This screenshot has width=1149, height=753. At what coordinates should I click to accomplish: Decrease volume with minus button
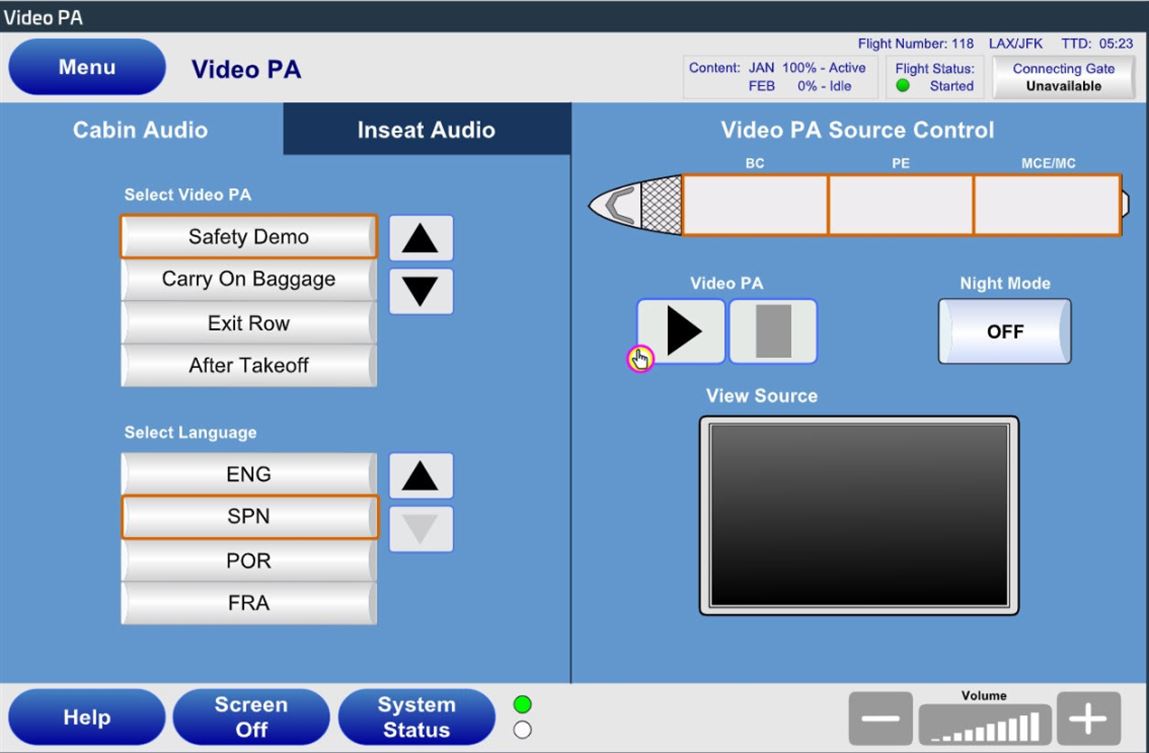[x=880, y=718]
